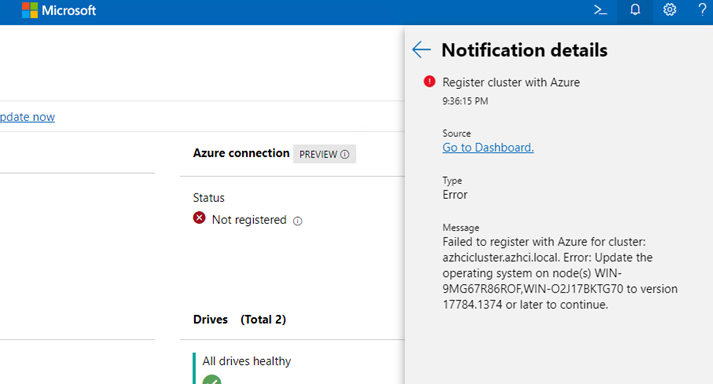Click the info icon next to Not registered
Image resolution: width=713 pixels, height=384 pixels.
coord(297,221)
